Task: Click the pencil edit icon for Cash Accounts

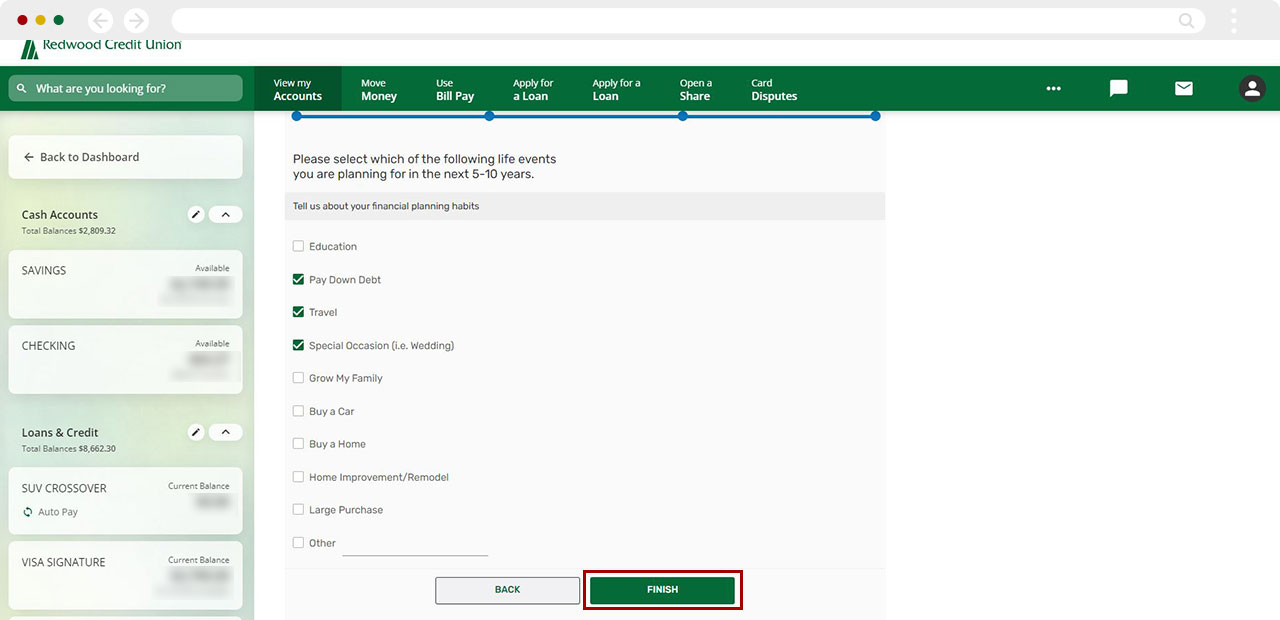Action: [x=196, y=214]
